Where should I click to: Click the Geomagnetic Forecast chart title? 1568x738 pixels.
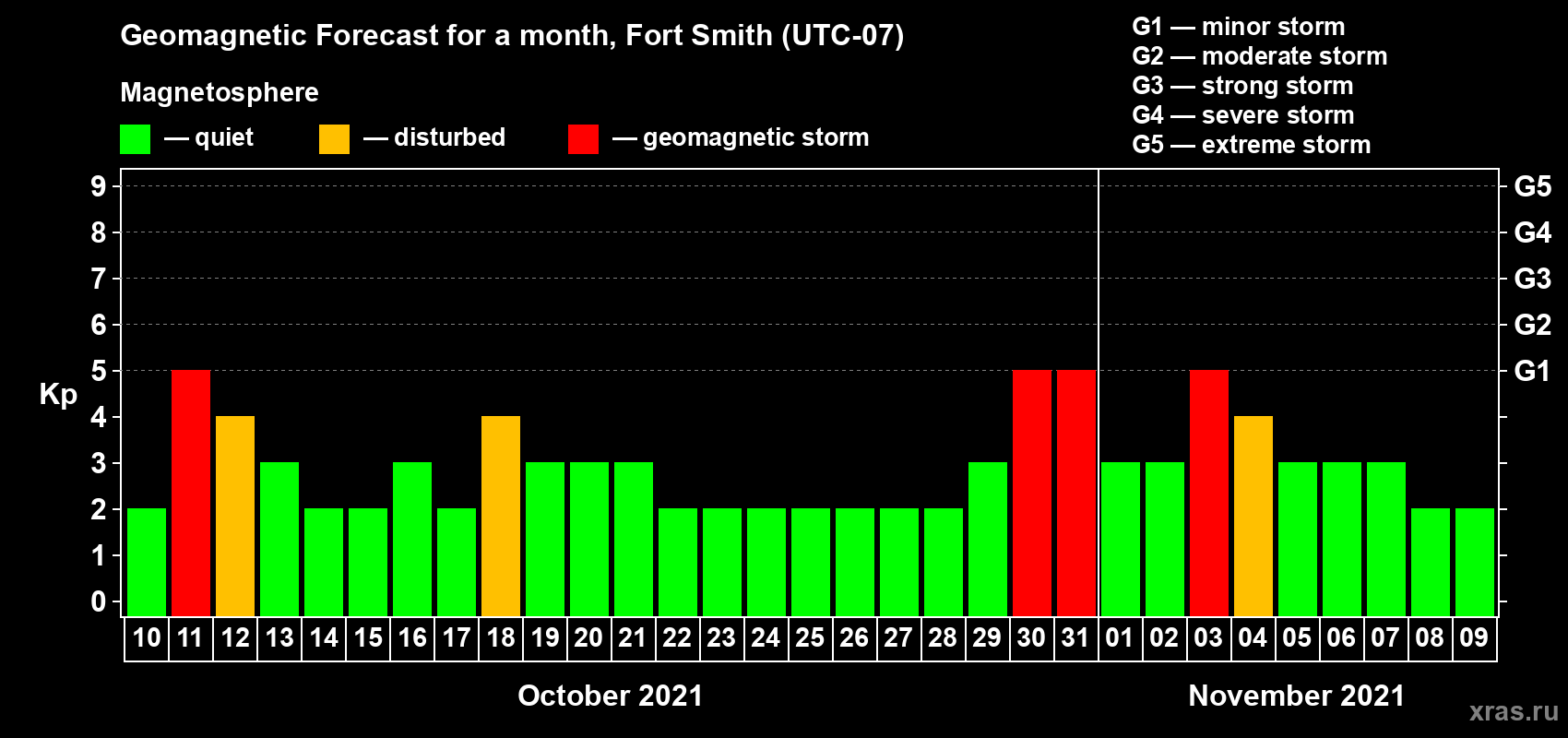(512, 36)
